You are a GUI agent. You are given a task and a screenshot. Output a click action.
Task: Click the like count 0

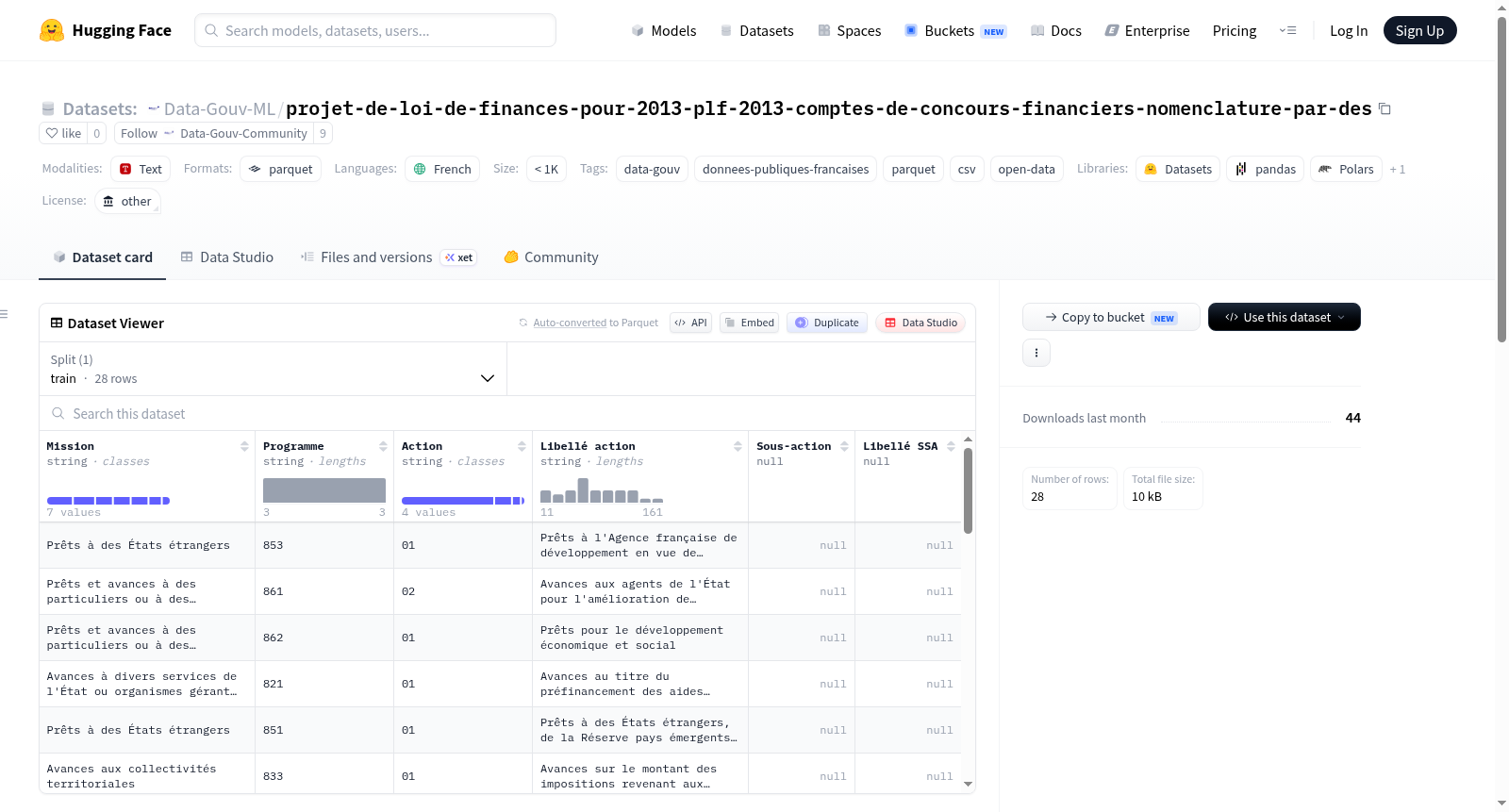96,133
